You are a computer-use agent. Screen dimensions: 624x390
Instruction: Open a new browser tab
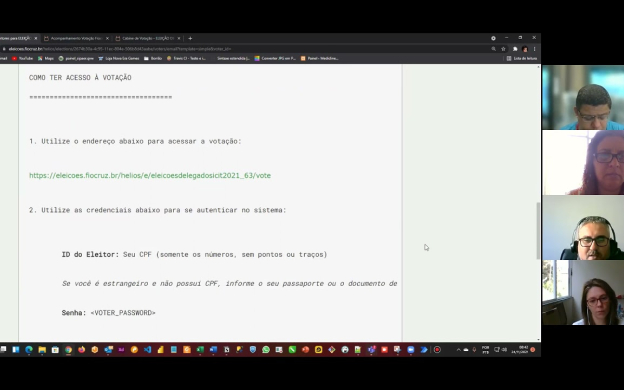coord(190,38)
